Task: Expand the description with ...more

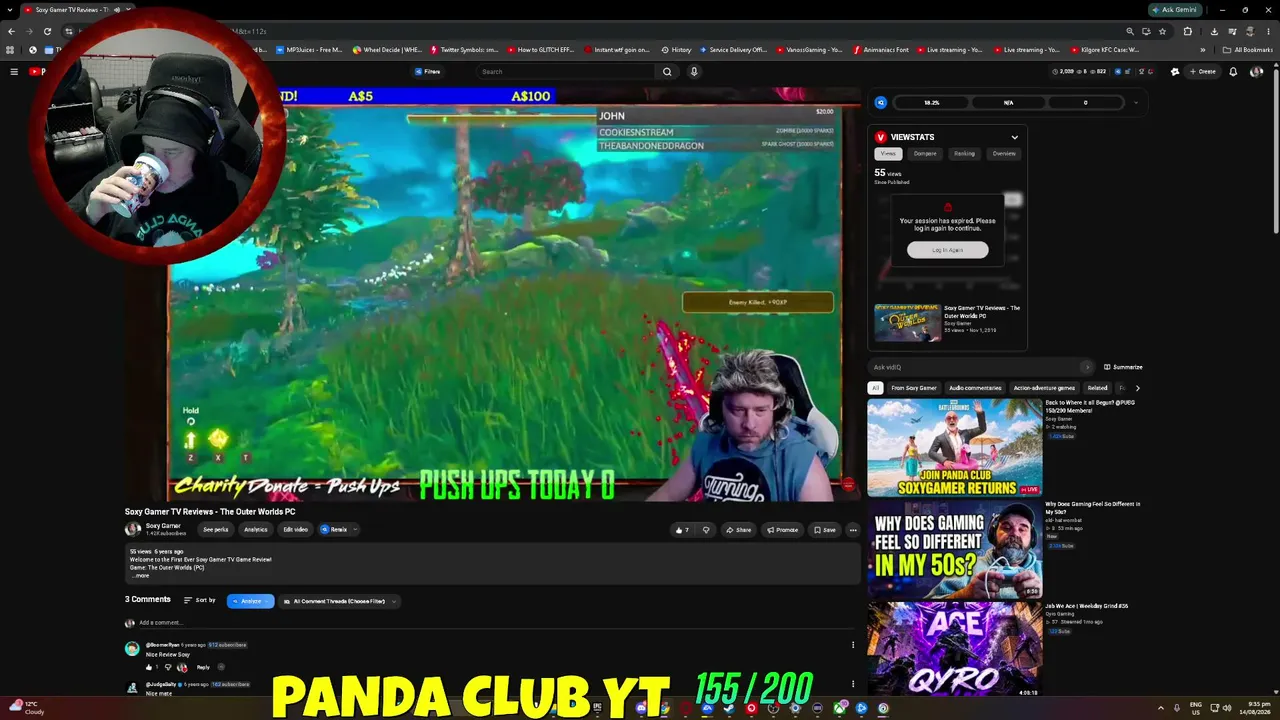Action: point(140,576)
